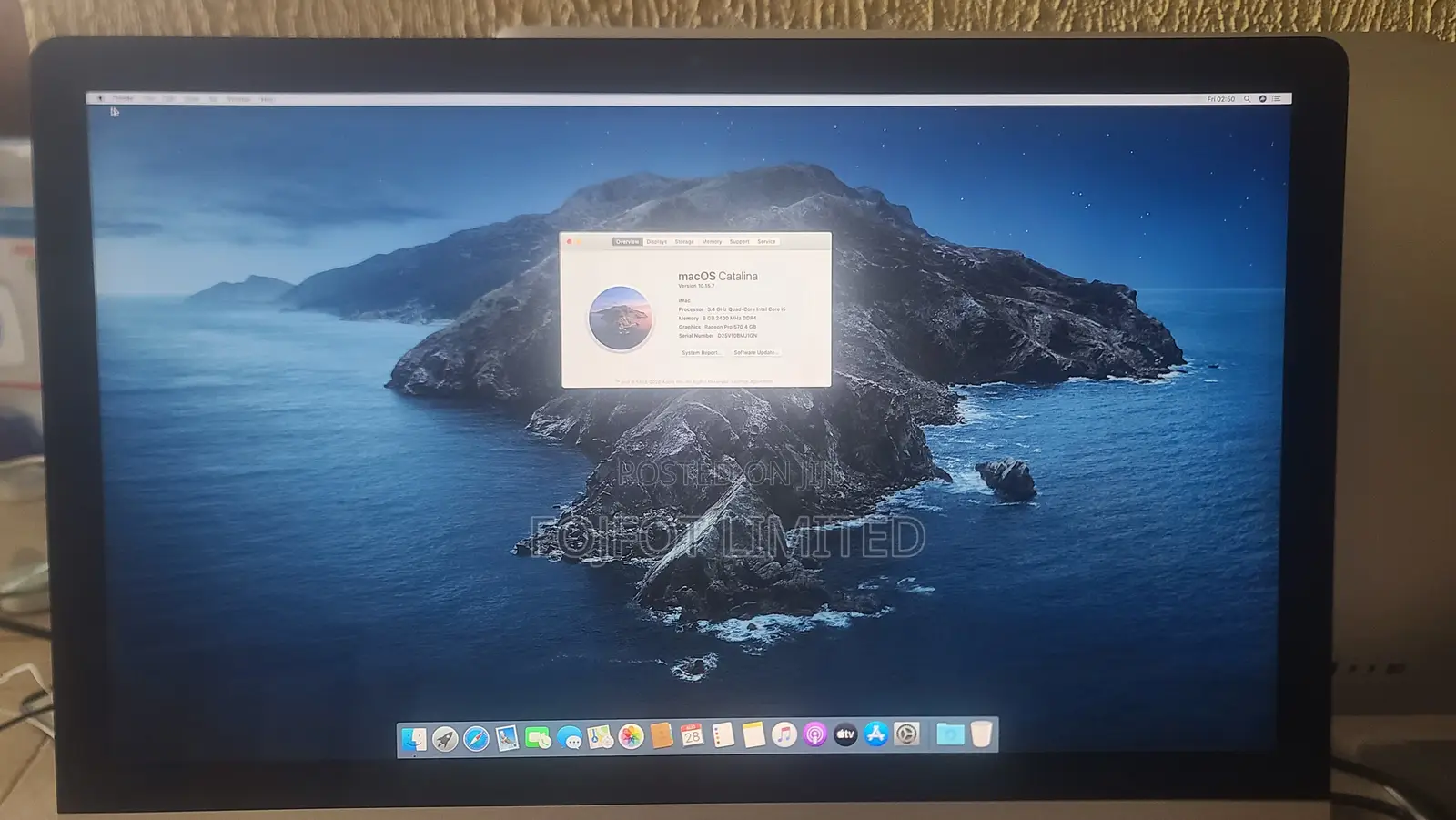Open Maps from the Dock
1456x820 pixels.
tap(601, 736)
